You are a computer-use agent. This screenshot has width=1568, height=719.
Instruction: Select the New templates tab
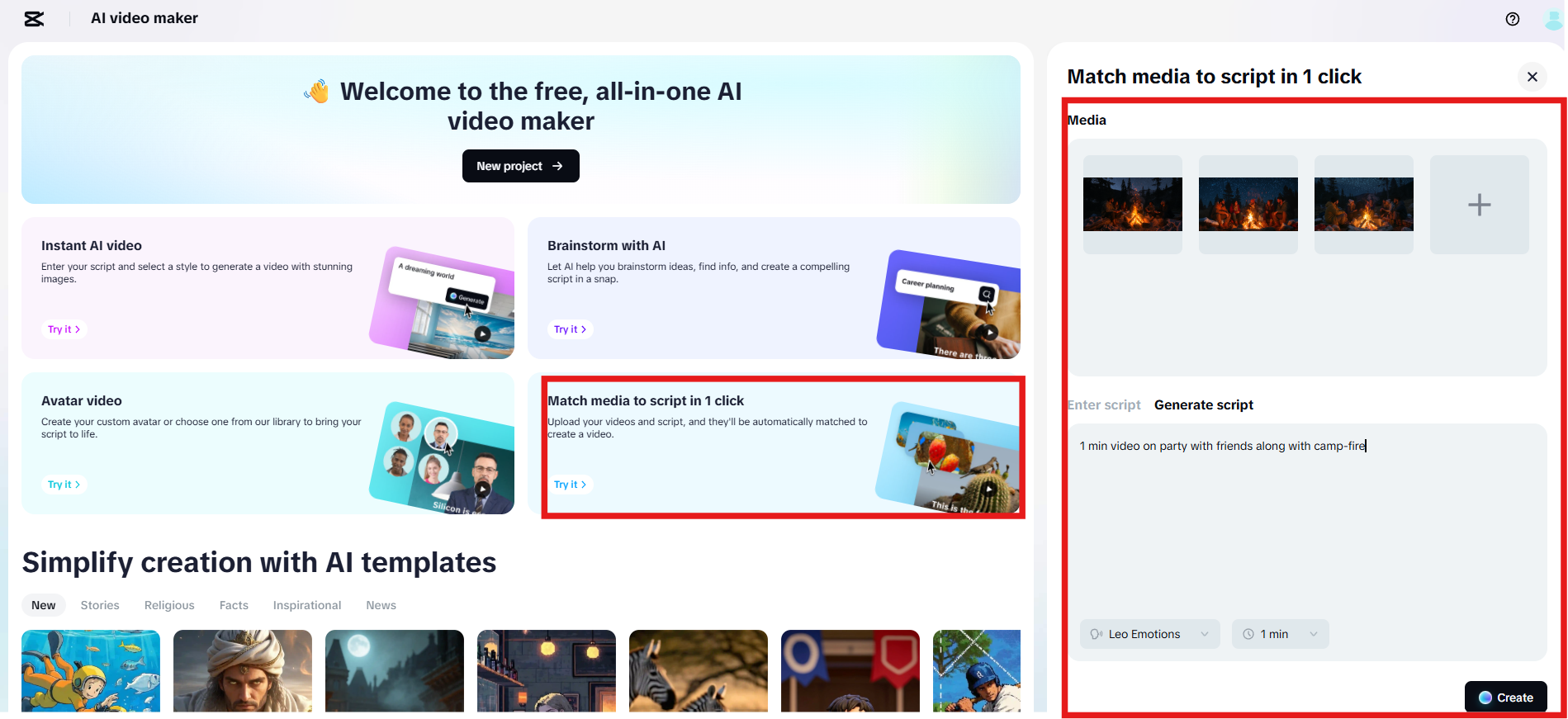pos(44,605)
